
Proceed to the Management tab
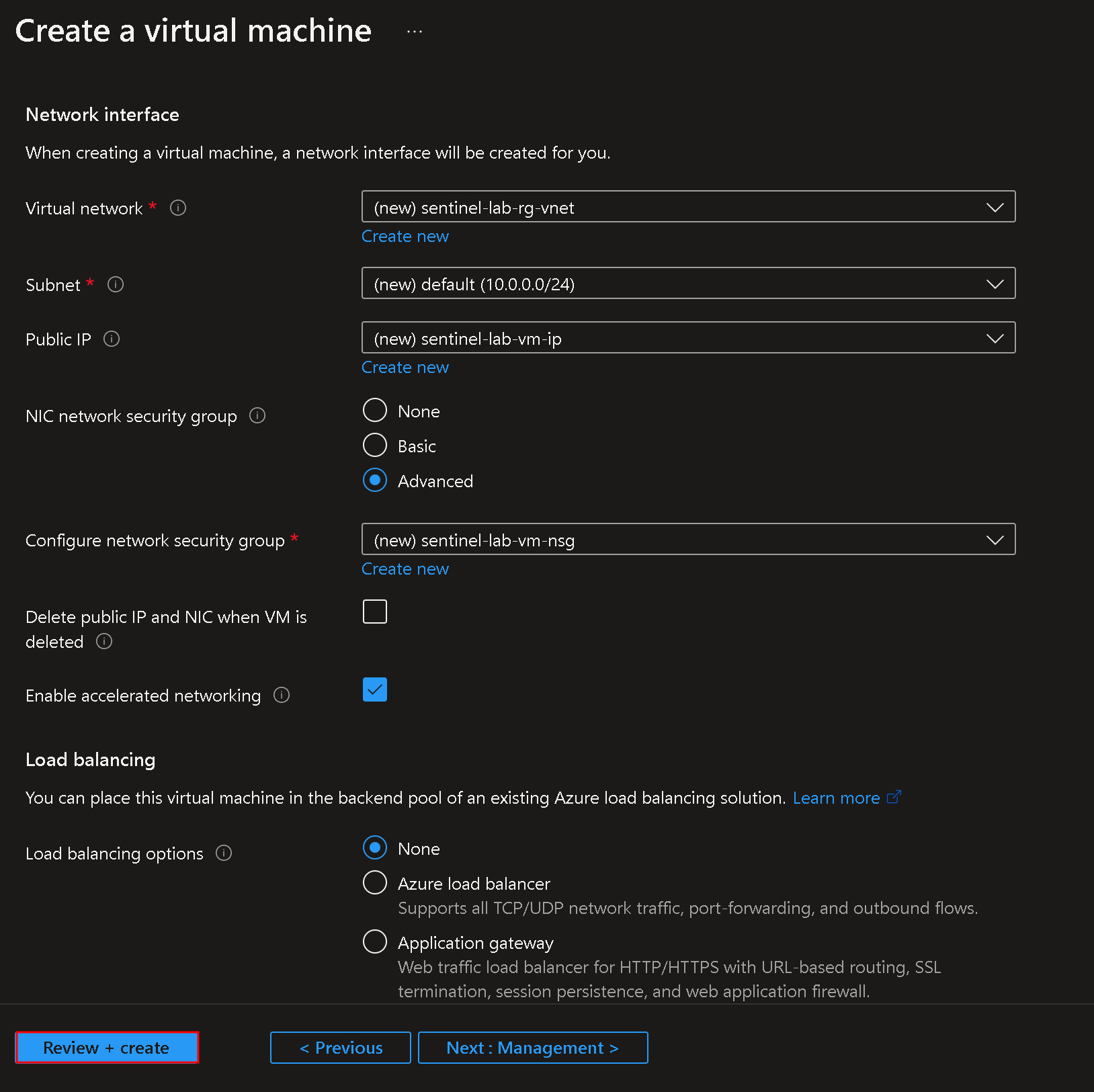pyautogui.click(x=532, y=1047)
